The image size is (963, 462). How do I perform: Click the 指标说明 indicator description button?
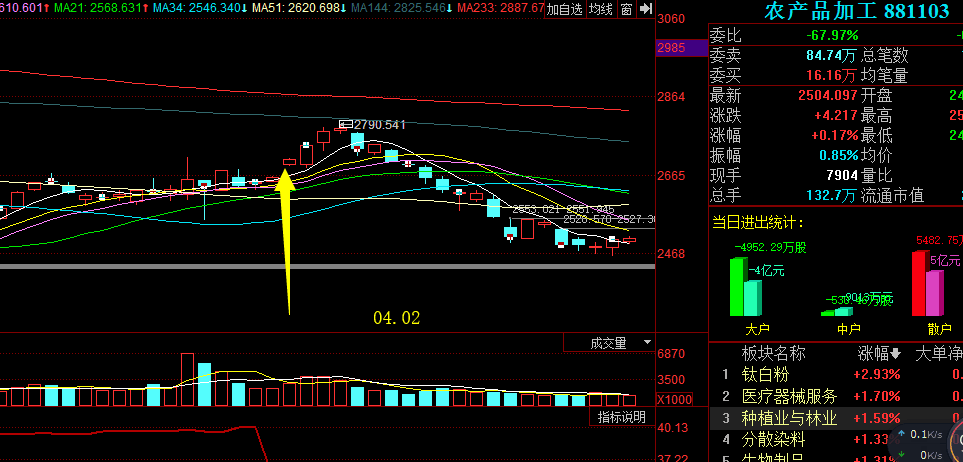pos(621,417)
